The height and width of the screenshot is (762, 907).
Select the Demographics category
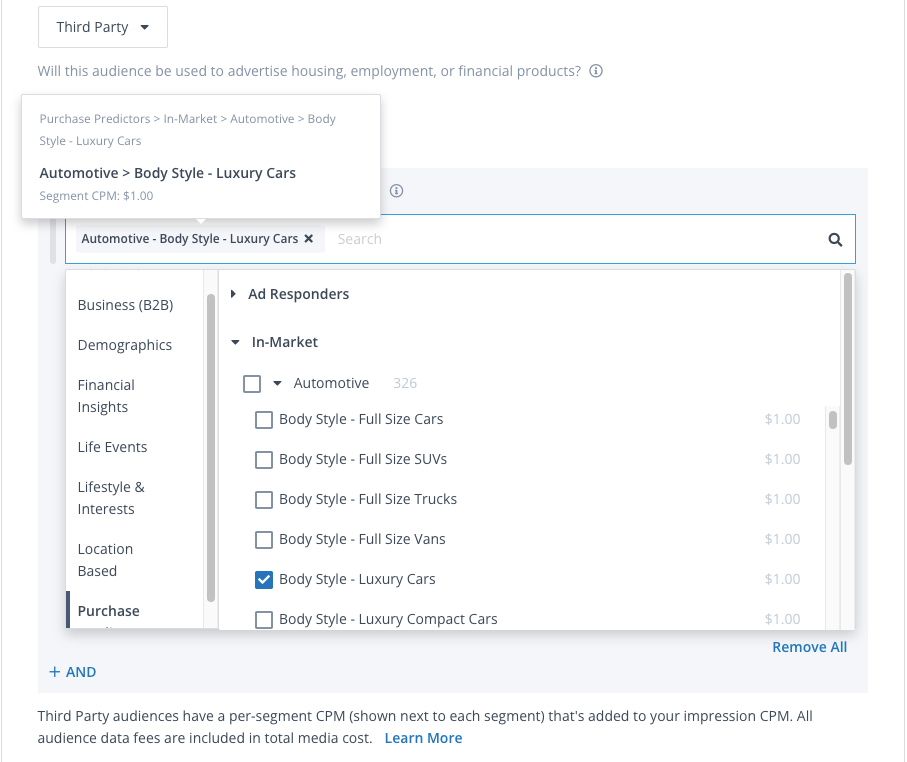coord(125,345)
